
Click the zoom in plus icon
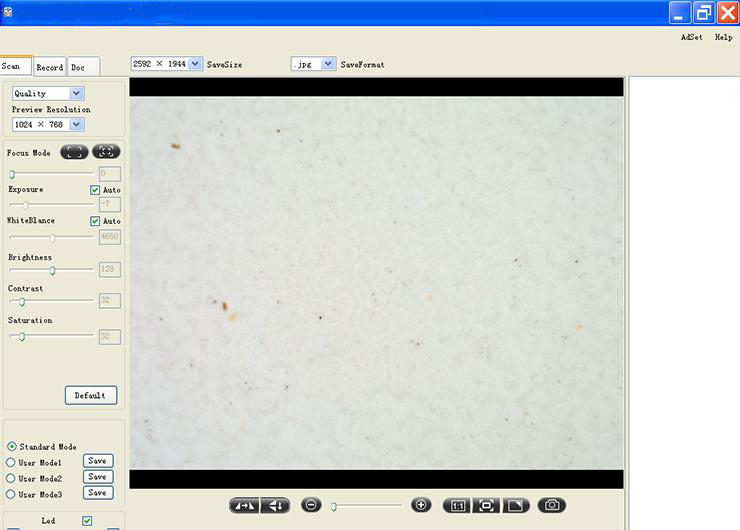(421, 505)
